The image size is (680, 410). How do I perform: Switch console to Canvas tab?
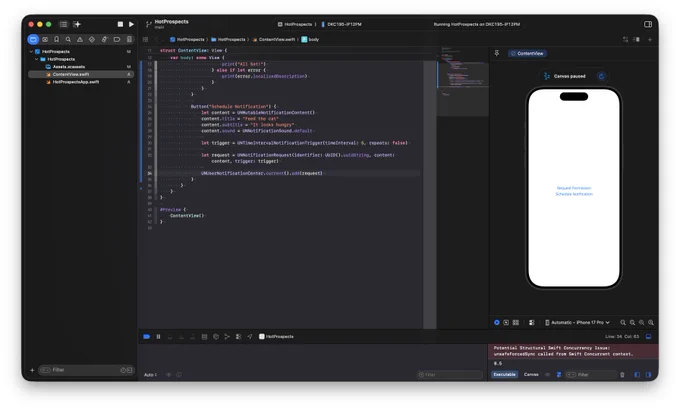(x=531, y=374)
